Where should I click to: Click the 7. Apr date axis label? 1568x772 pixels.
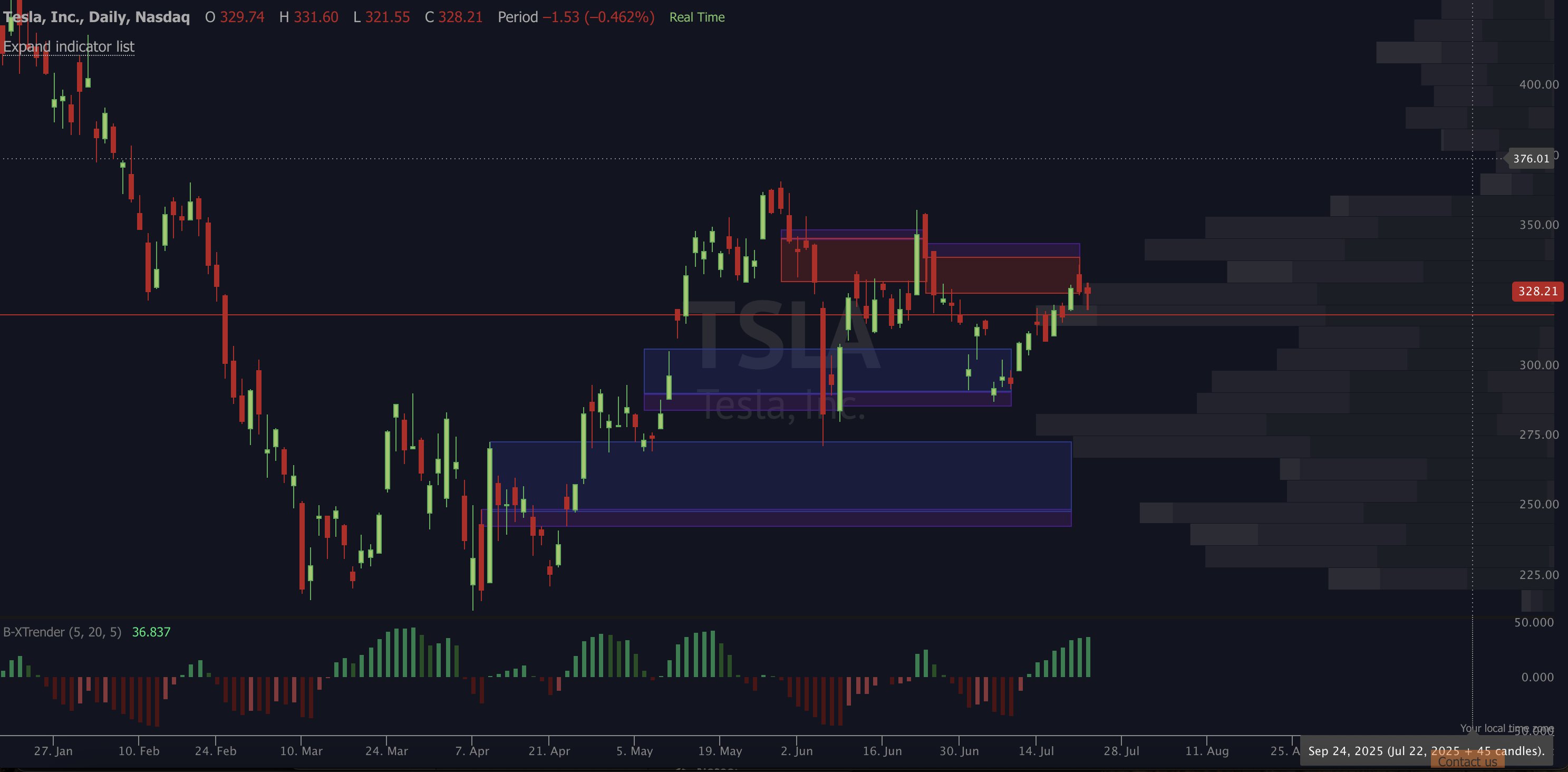(472, 751)
